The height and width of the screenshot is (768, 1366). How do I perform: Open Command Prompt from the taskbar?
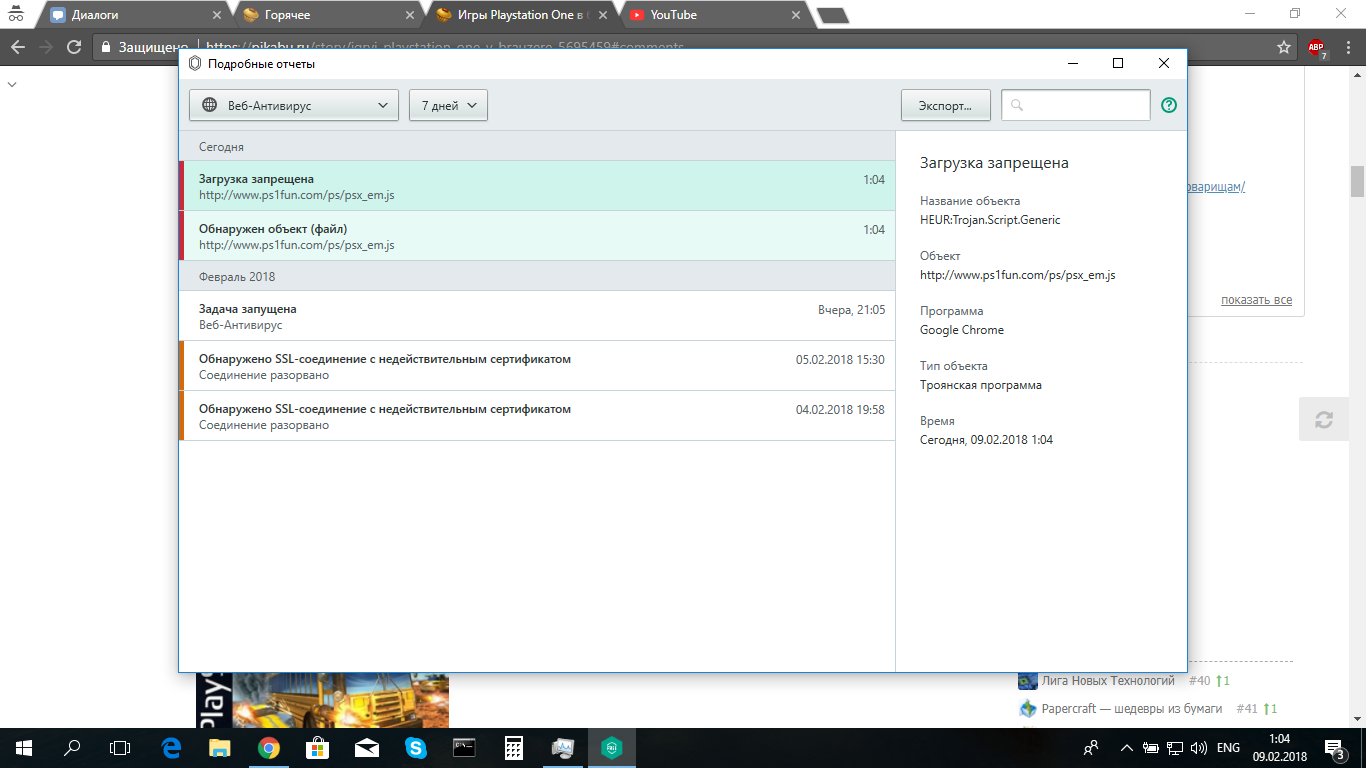[x=464, y=747]
